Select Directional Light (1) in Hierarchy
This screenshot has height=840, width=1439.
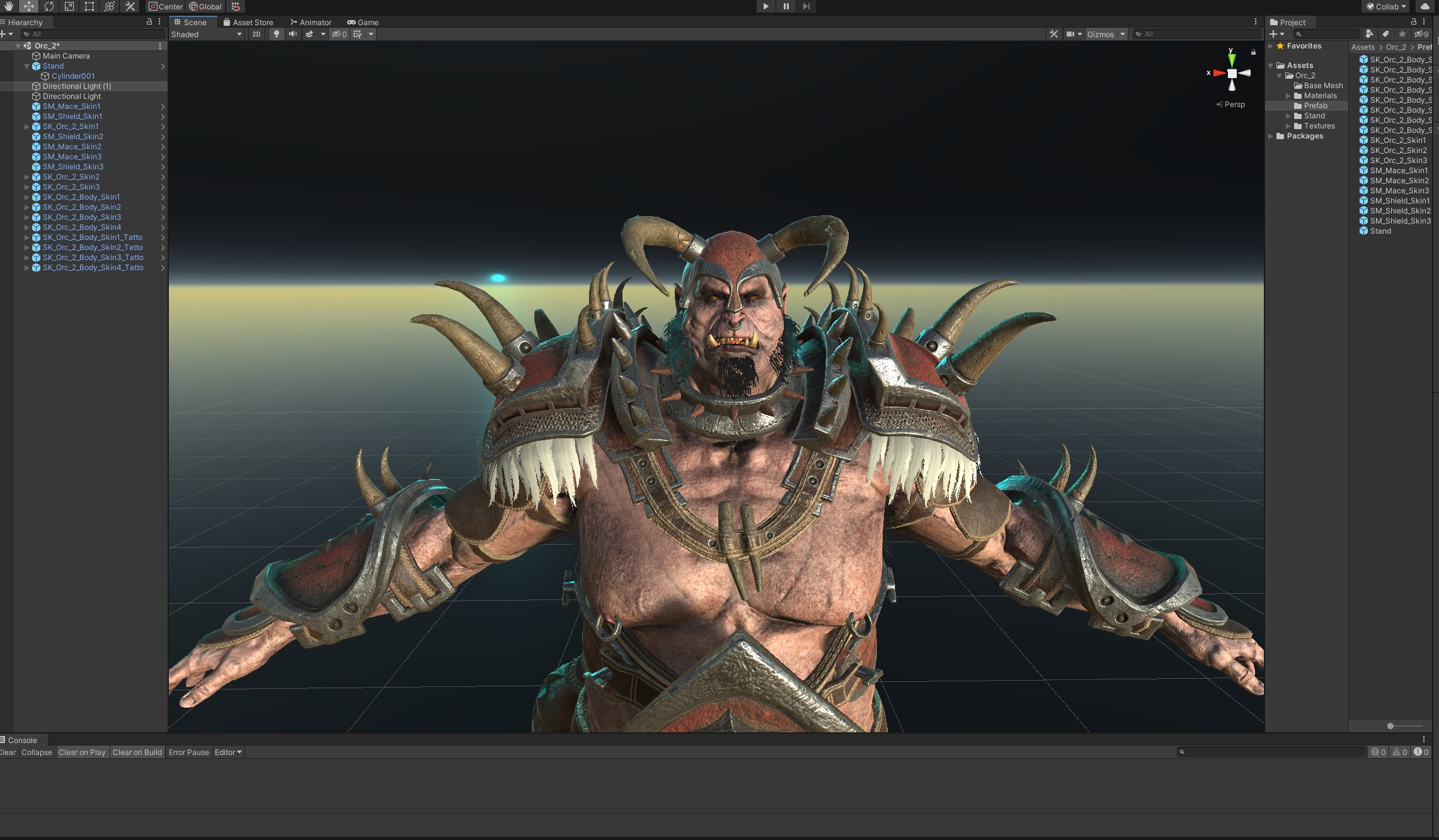(x=77, y=86)
